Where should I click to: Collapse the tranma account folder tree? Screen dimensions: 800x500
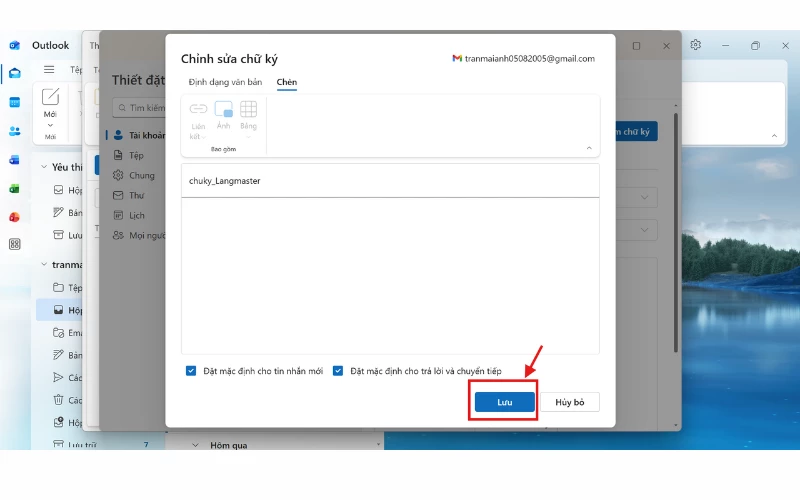coord(44,264)
